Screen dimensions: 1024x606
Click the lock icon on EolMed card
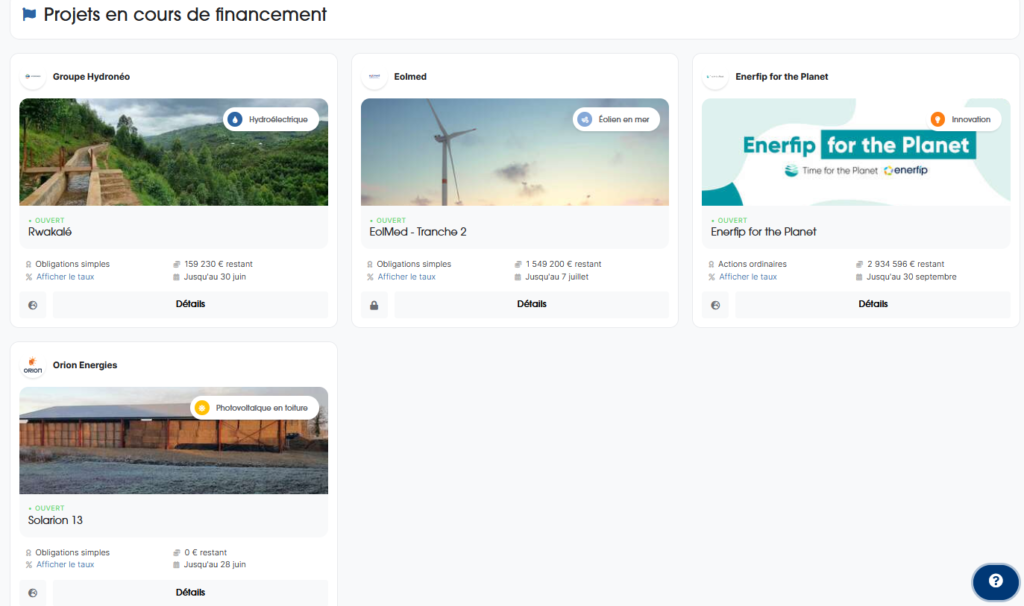coord(374,305)
